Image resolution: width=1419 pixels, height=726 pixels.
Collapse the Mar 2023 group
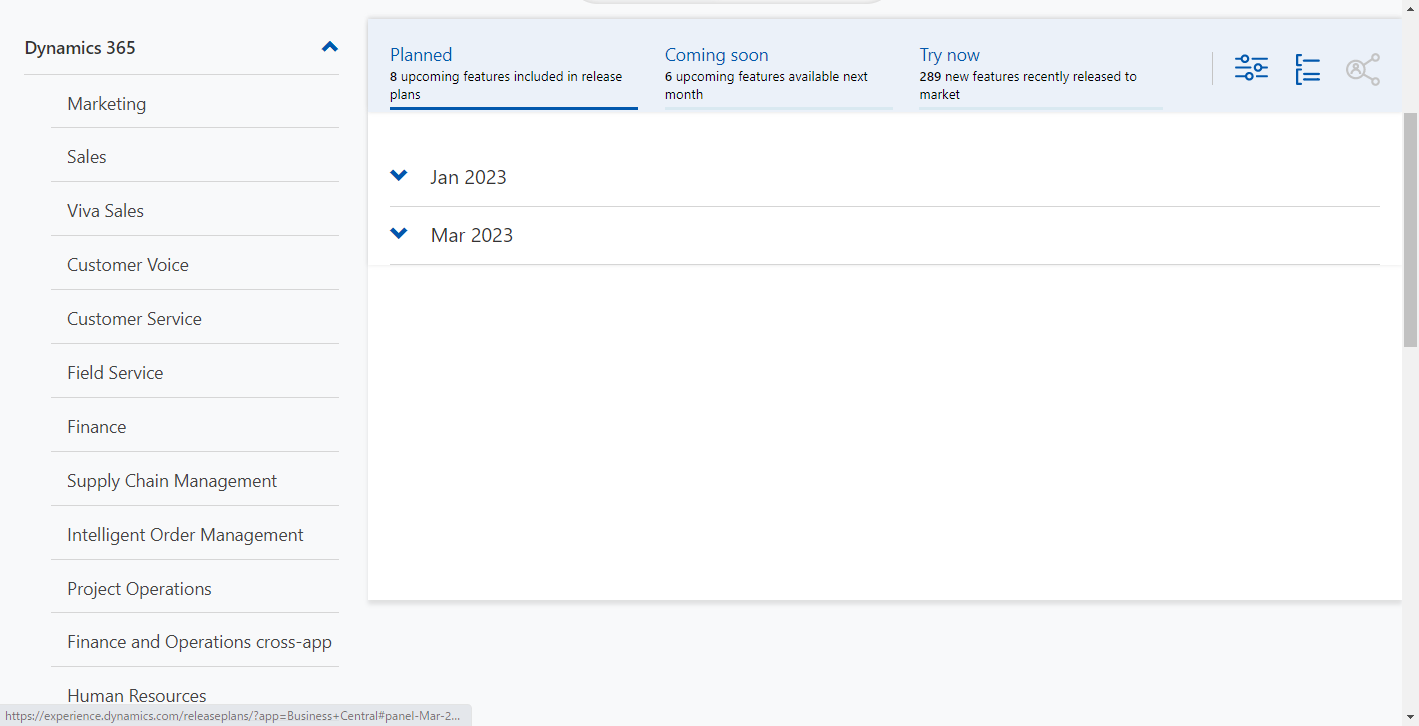pos(399,233)
